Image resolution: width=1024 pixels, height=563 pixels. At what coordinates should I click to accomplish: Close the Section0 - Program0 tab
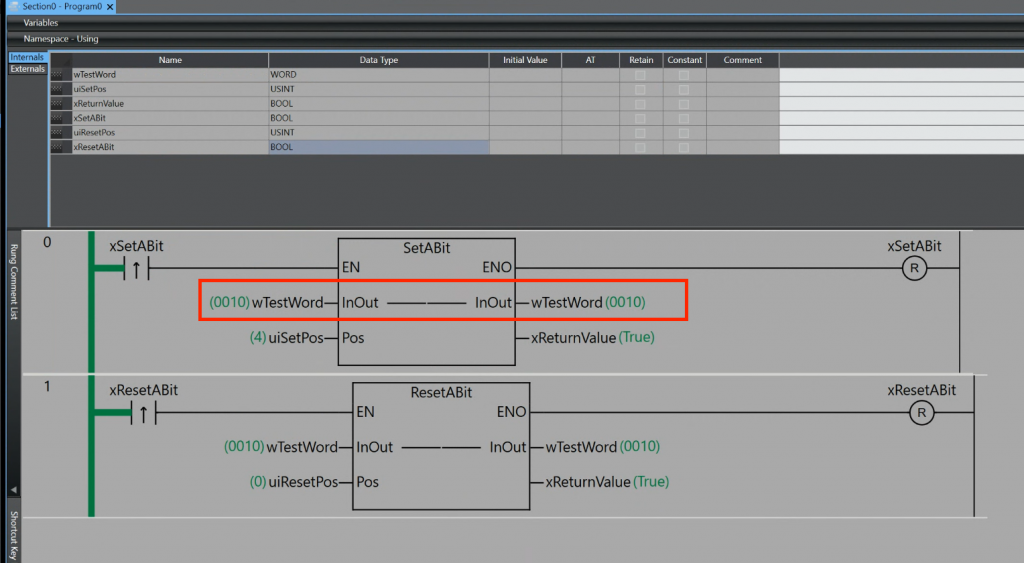[x=109, y=7]
